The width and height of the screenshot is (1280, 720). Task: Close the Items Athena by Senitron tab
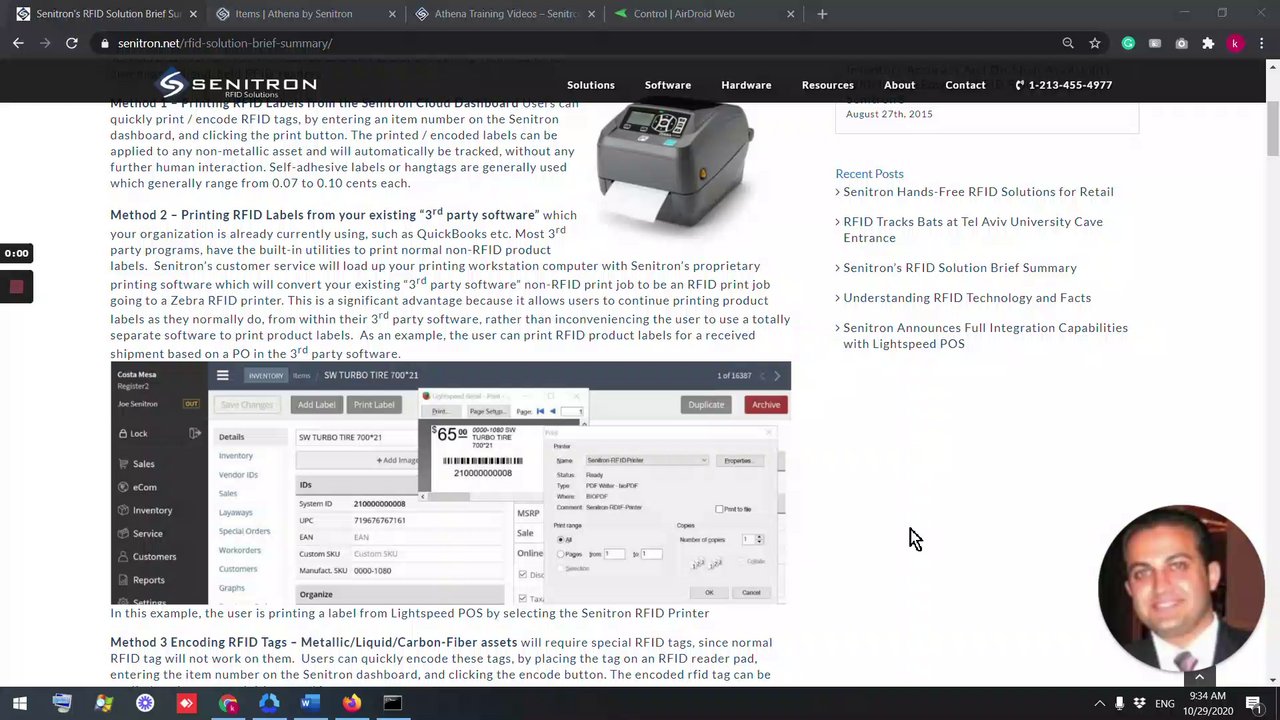392,14
